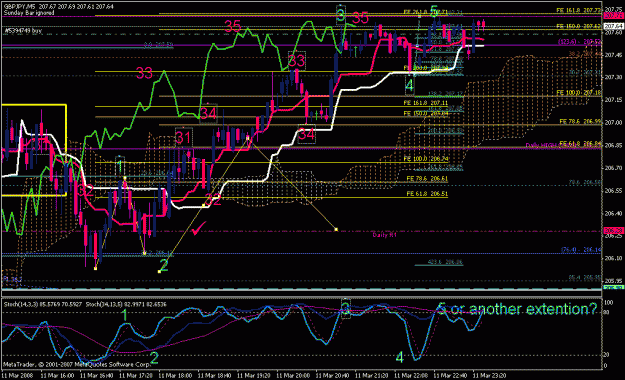This screenshot has height=380, width=625.
Task: Select the '5 or another extention?' text
Action: 517,309
